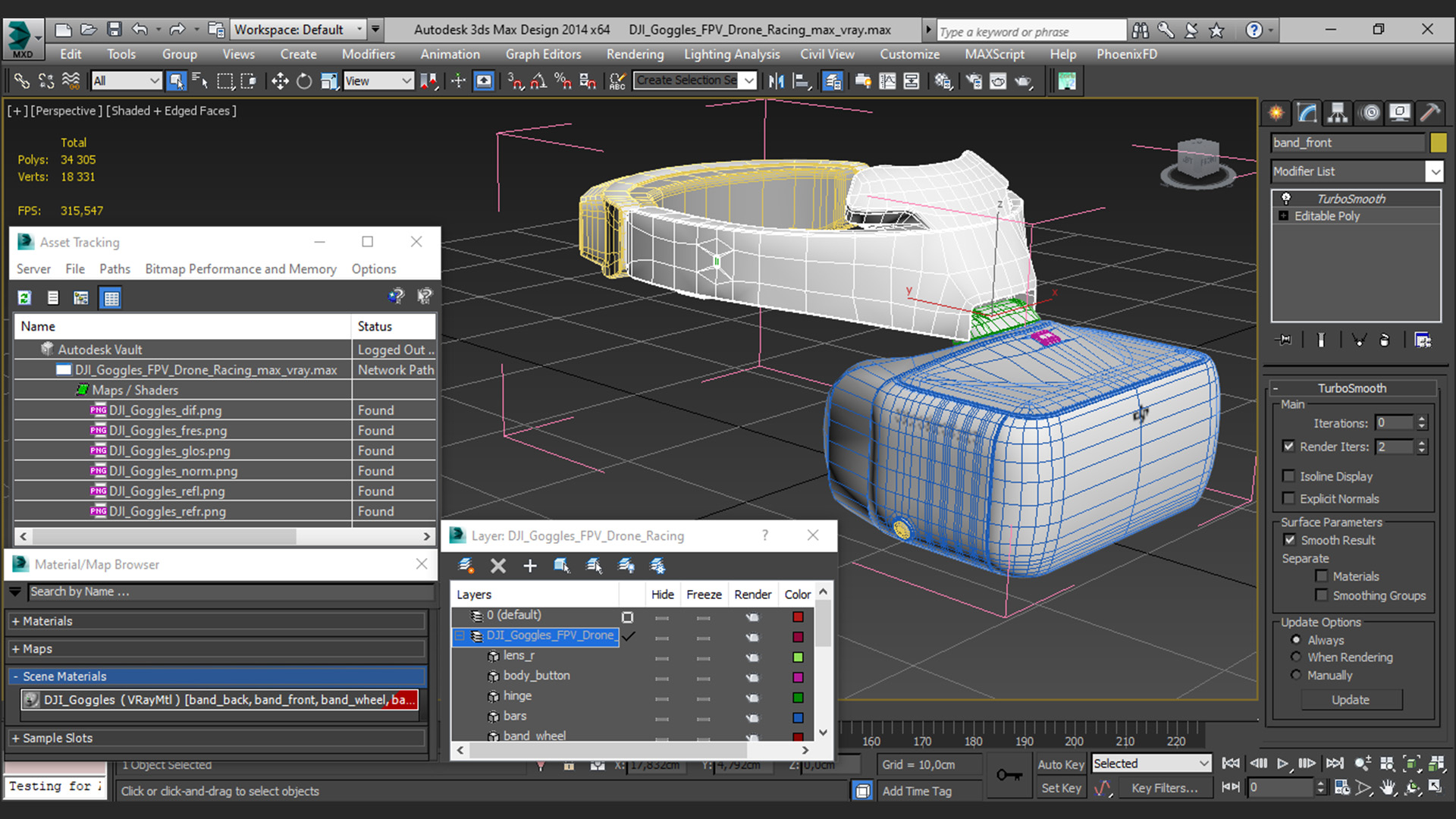This screenshot has width=1456, height=819.
Task: Open the Modify command panel tab
Action: 1307,113
